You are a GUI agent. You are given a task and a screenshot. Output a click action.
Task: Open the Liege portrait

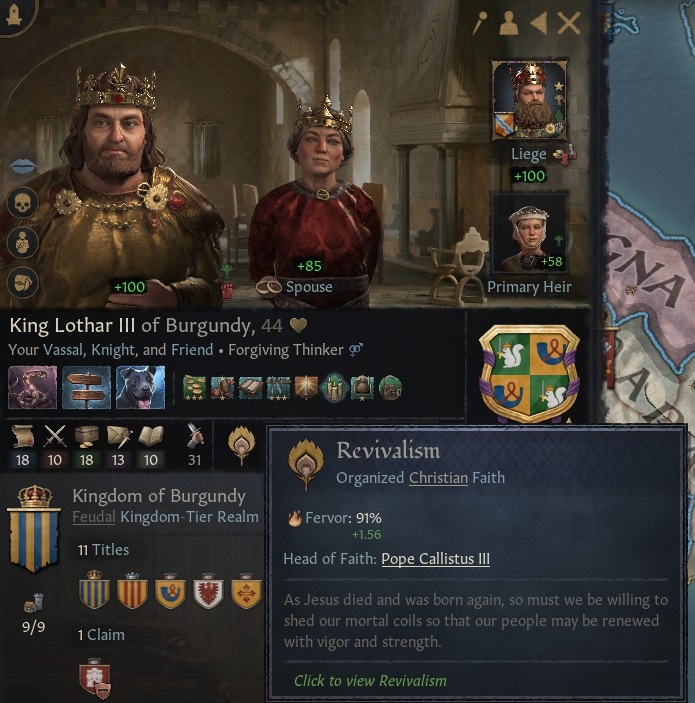pos(530,100)
